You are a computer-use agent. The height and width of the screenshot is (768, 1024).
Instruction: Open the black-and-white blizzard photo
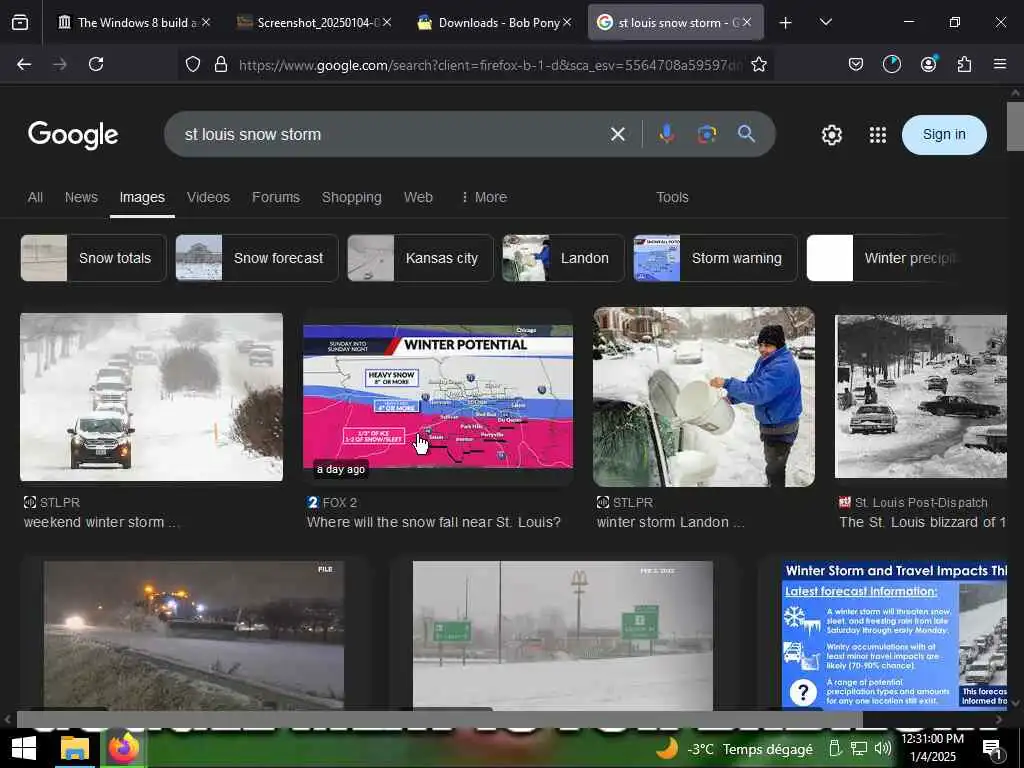921,396
